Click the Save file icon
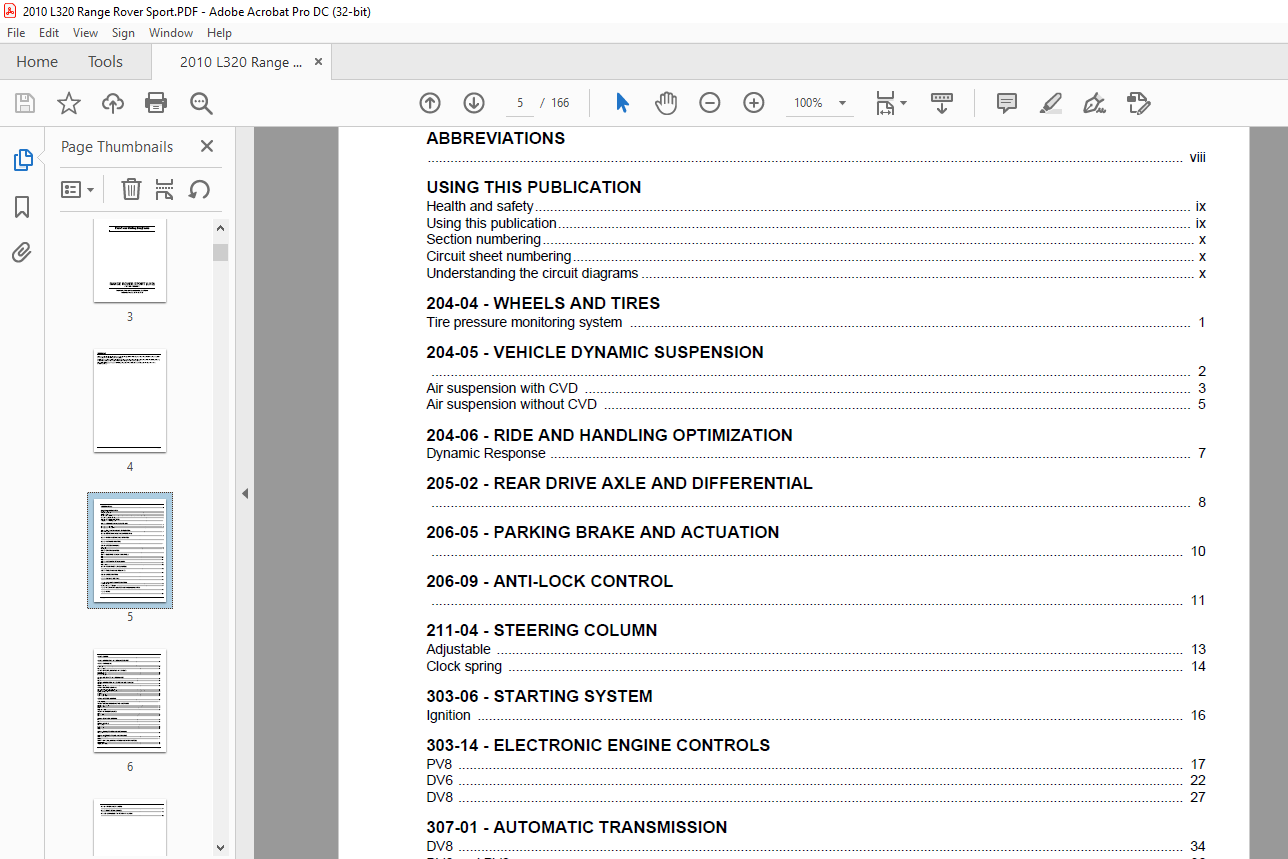 (x=25, y=103)
